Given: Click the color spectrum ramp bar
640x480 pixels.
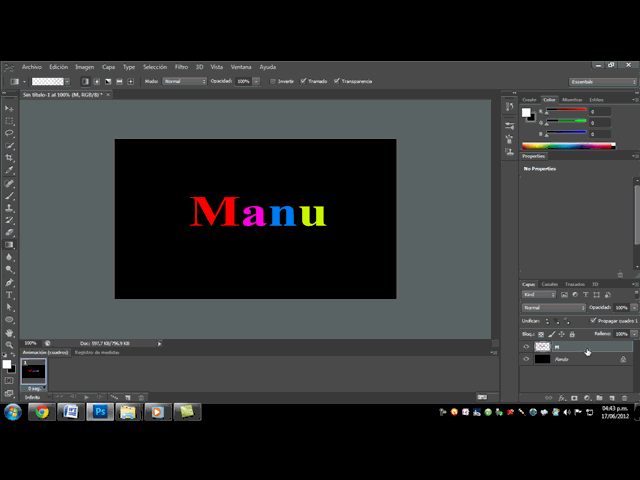Looking at the screenshot, I should tap(569, 146).
